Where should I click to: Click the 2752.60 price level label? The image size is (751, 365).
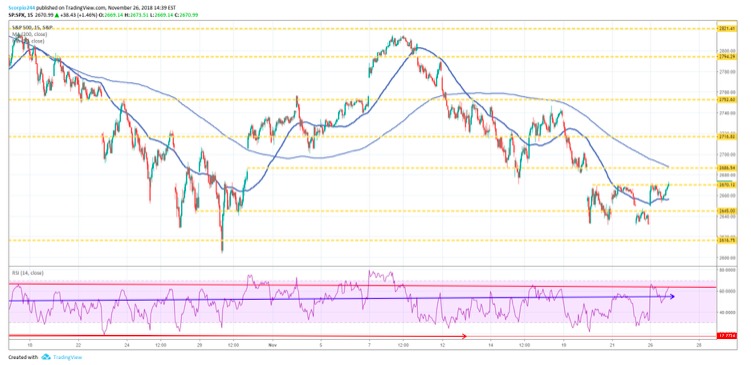point(727,100)
